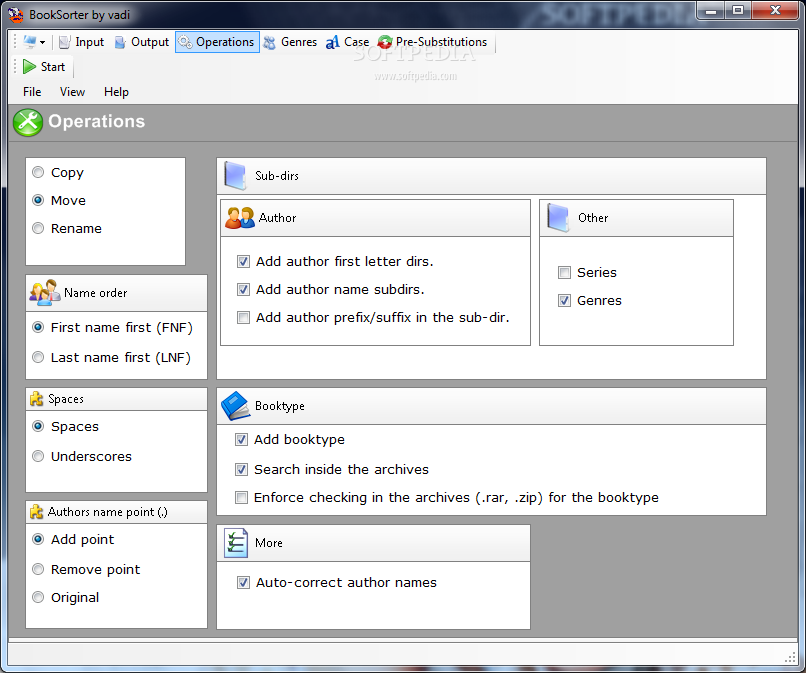This screenshot has width=806, height=673.
Task: Click the Spaces puzzle icon
Action: click(x=36, y=399)
